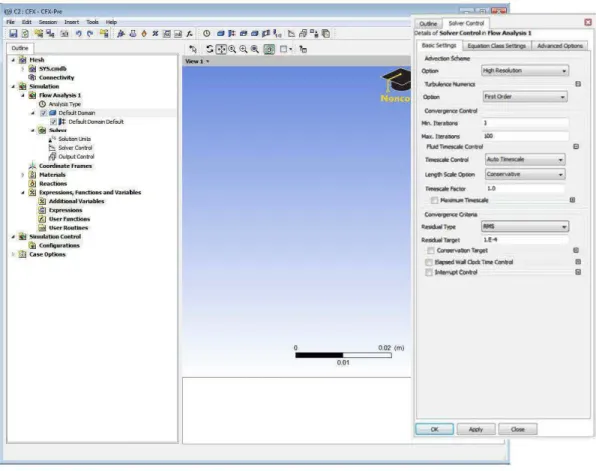596x471 pixels.
Task: Select Output Control in the outline tree
Action: coord(76,157)
